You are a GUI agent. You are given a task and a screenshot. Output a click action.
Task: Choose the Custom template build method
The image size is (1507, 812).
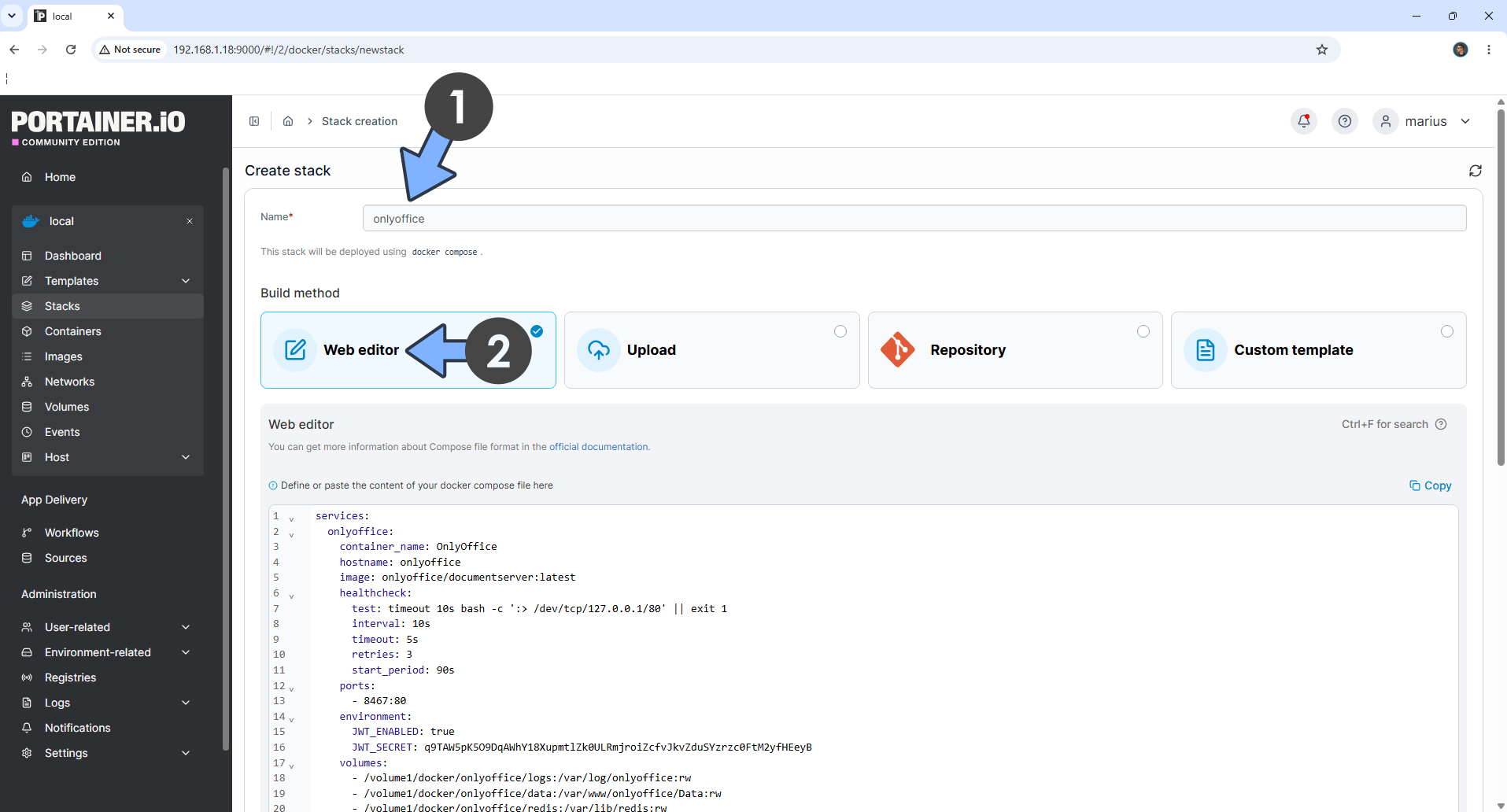1319,350
